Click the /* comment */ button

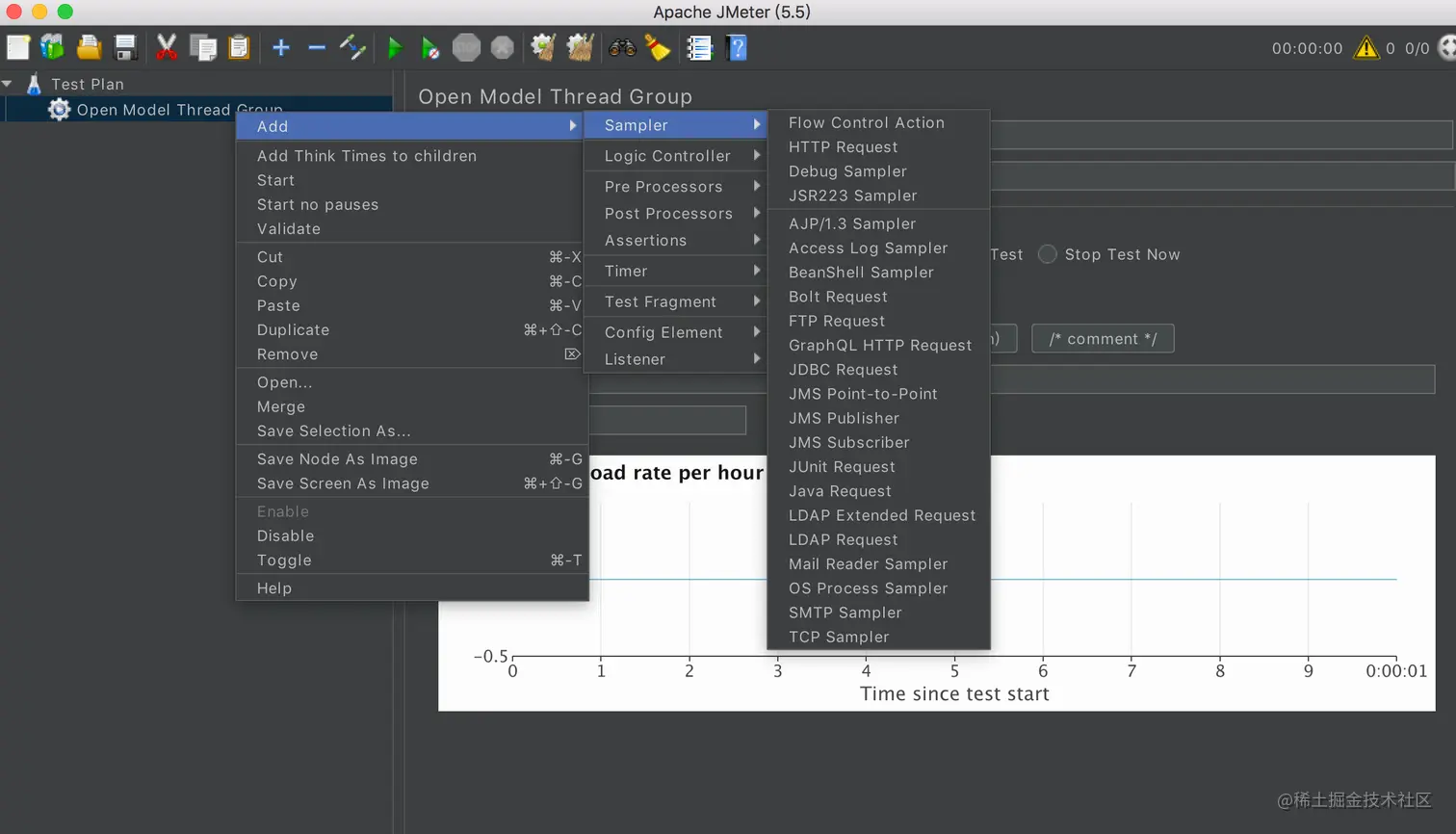click(x=1103, y=339)
